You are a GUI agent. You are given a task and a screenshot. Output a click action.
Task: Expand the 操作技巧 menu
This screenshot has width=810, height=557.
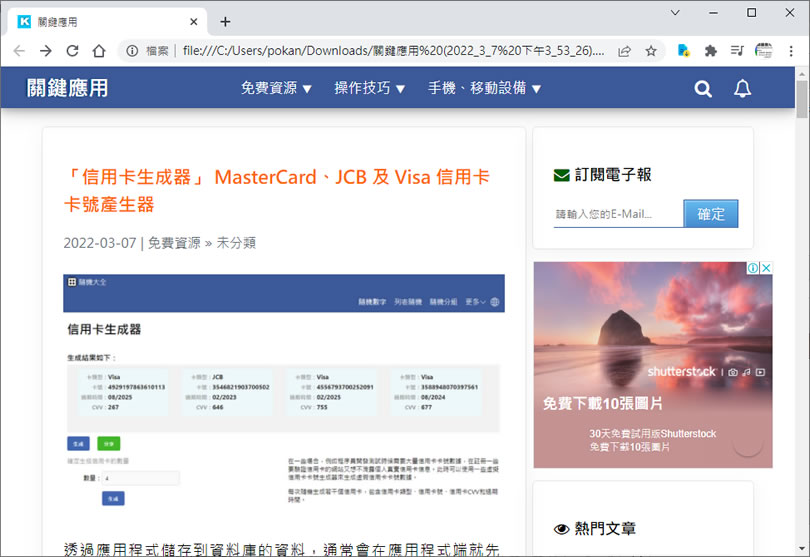[x=369, y=88]
